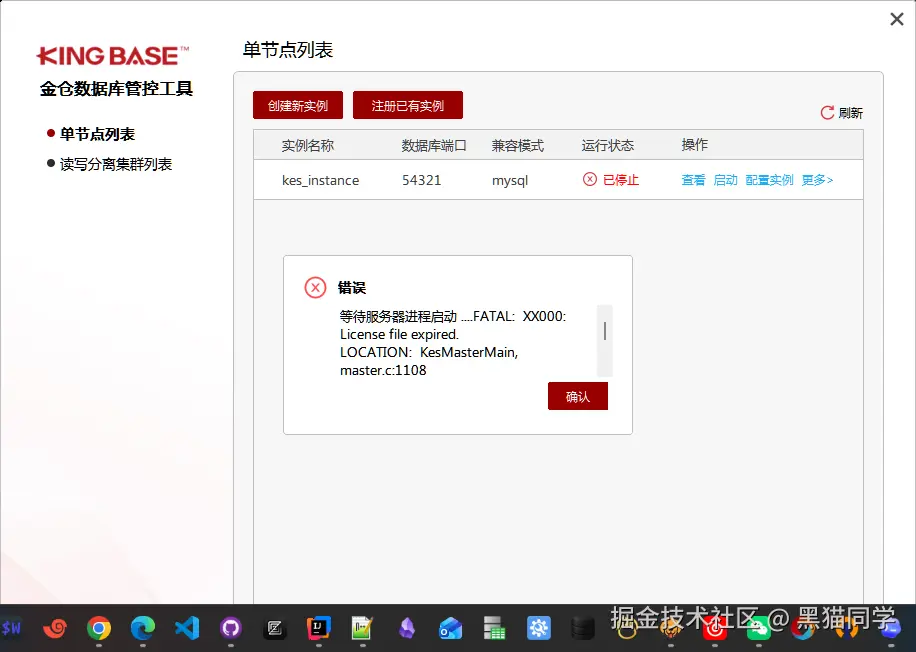Screen dimensions: 916x652
Task: Click the 单节点列表 page heading
Action: coord(288,50)
